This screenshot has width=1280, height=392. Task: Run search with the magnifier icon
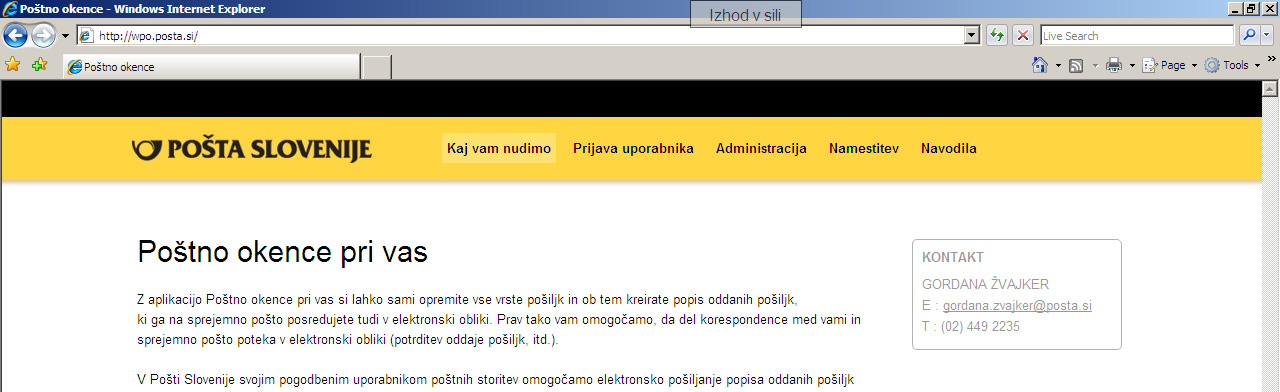[1249, 35]
